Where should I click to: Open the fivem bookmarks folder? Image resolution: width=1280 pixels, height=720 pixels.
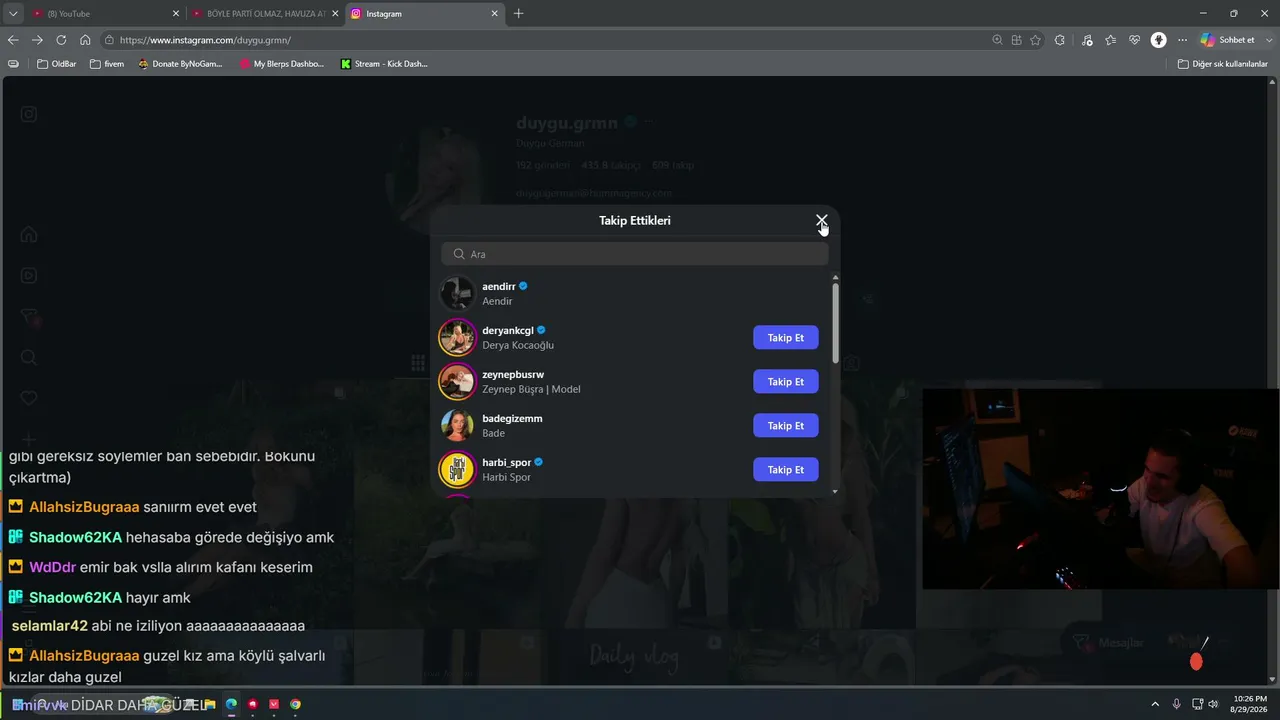tap(107, 64)
